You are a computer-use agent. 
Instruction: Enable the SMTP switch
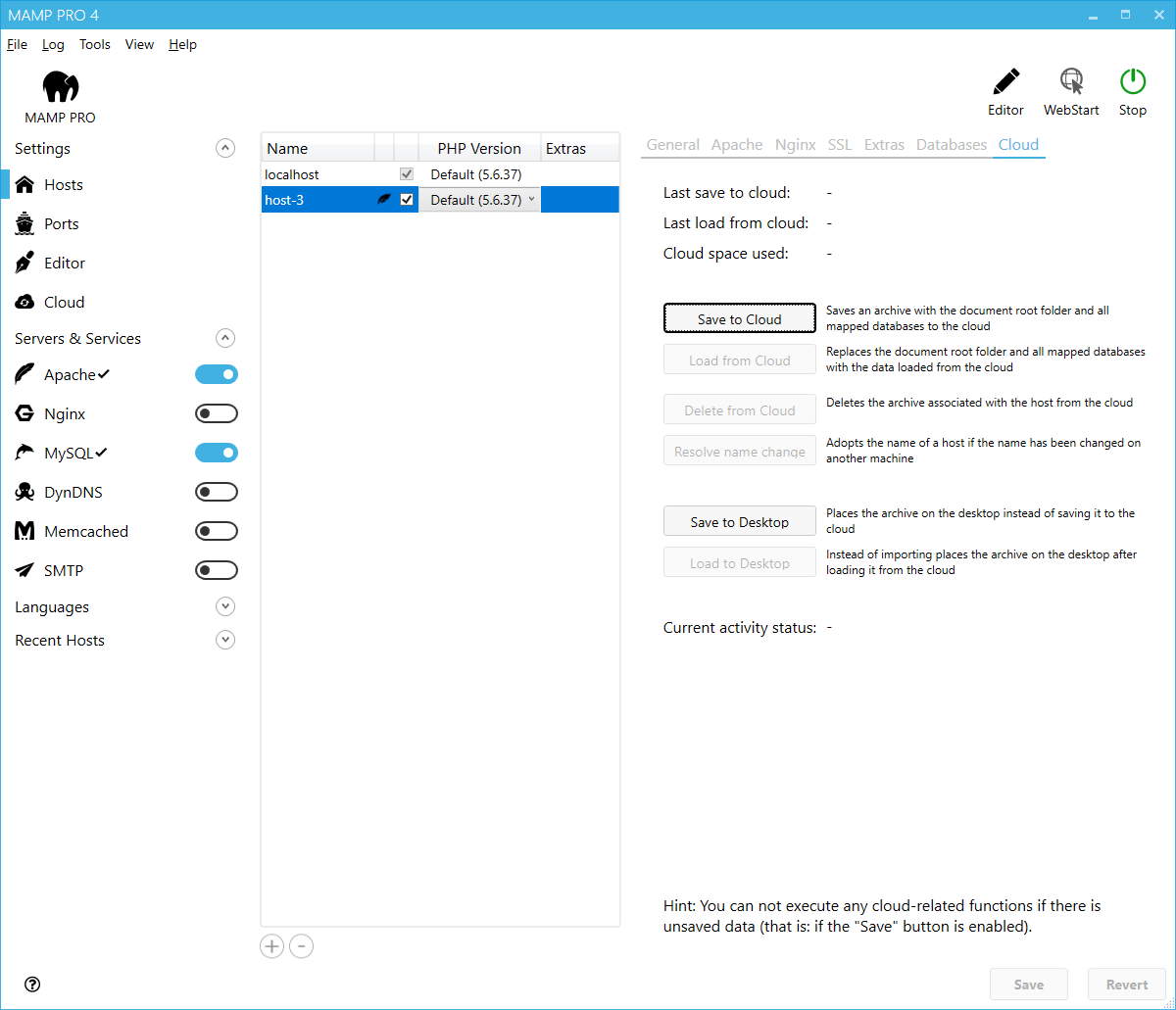[x=217, y=570]
